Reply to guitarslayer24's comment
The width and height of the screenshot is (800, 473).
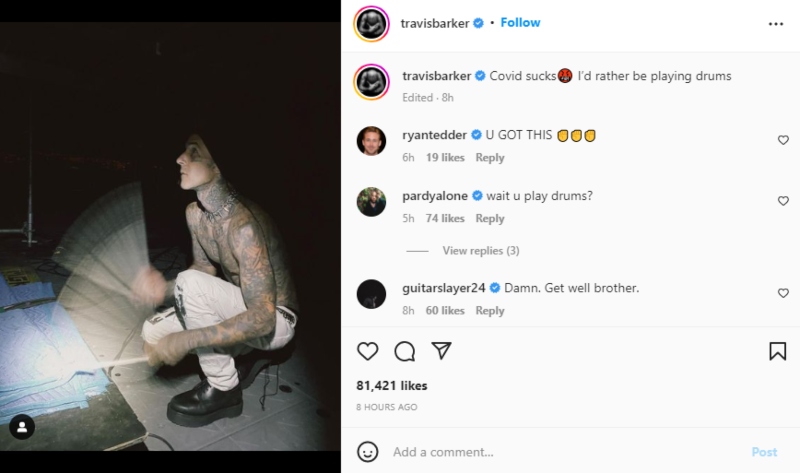coord(490,311)
